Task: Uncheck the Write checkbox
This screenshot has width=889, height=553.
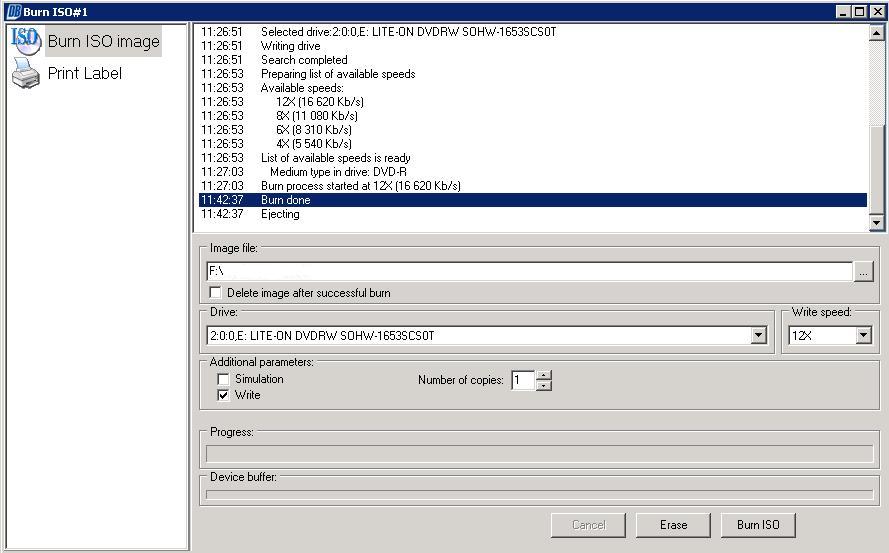Action: 223,395
